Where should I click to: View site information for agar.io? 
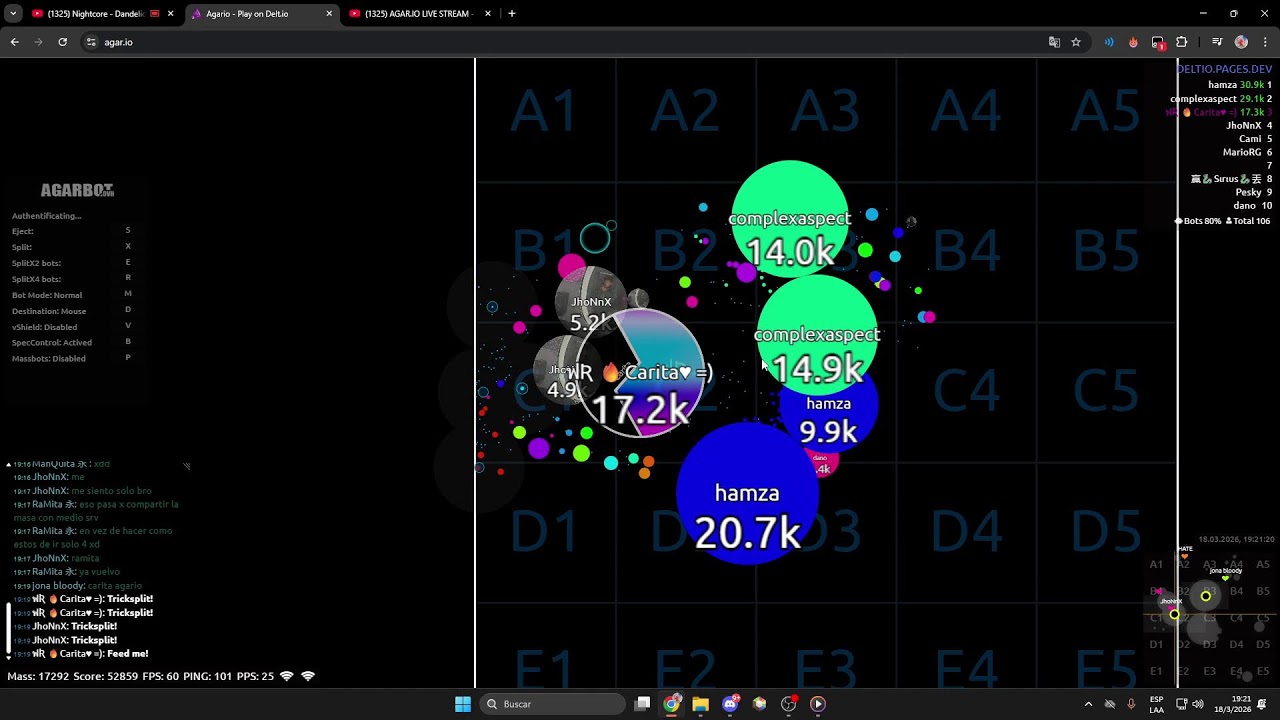click(x=91, y=42)
